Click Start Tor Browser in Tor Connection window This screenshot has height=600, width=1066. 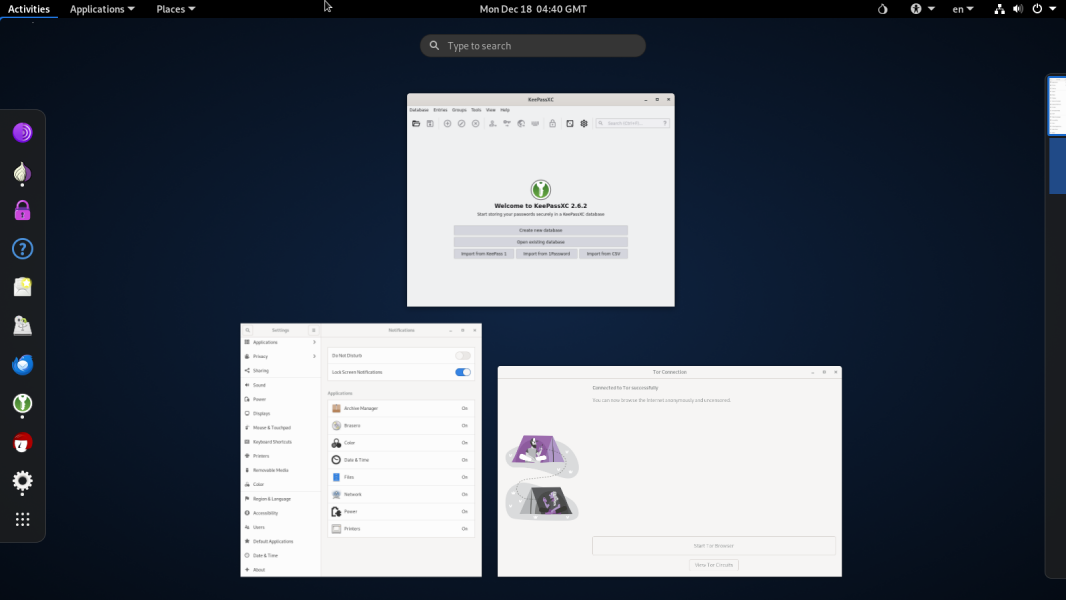[714, 546]
